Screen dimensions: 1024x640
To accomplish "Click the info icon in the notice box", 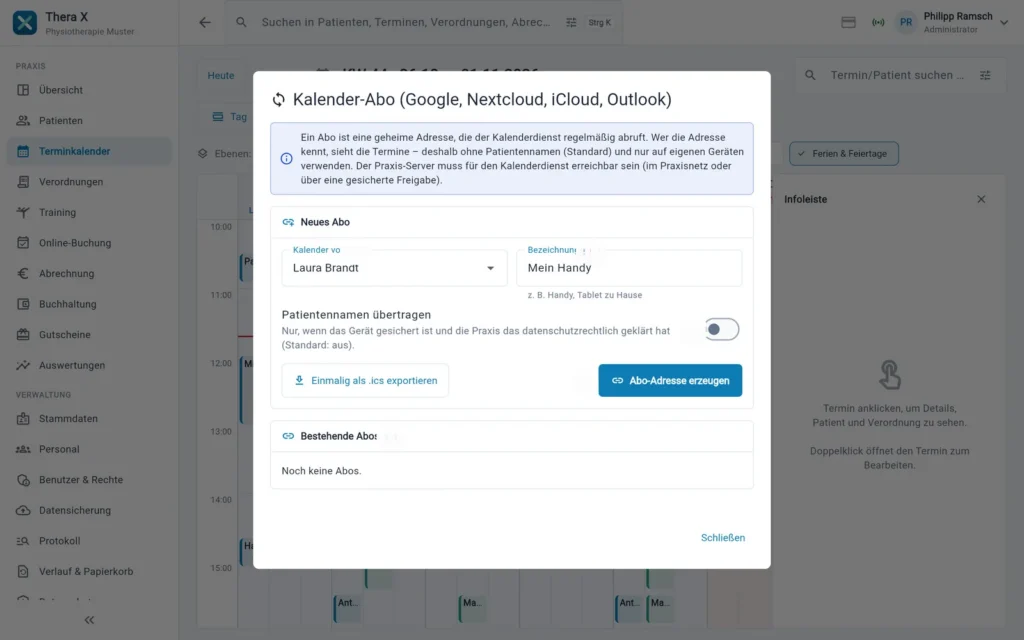I will point(287,159).
